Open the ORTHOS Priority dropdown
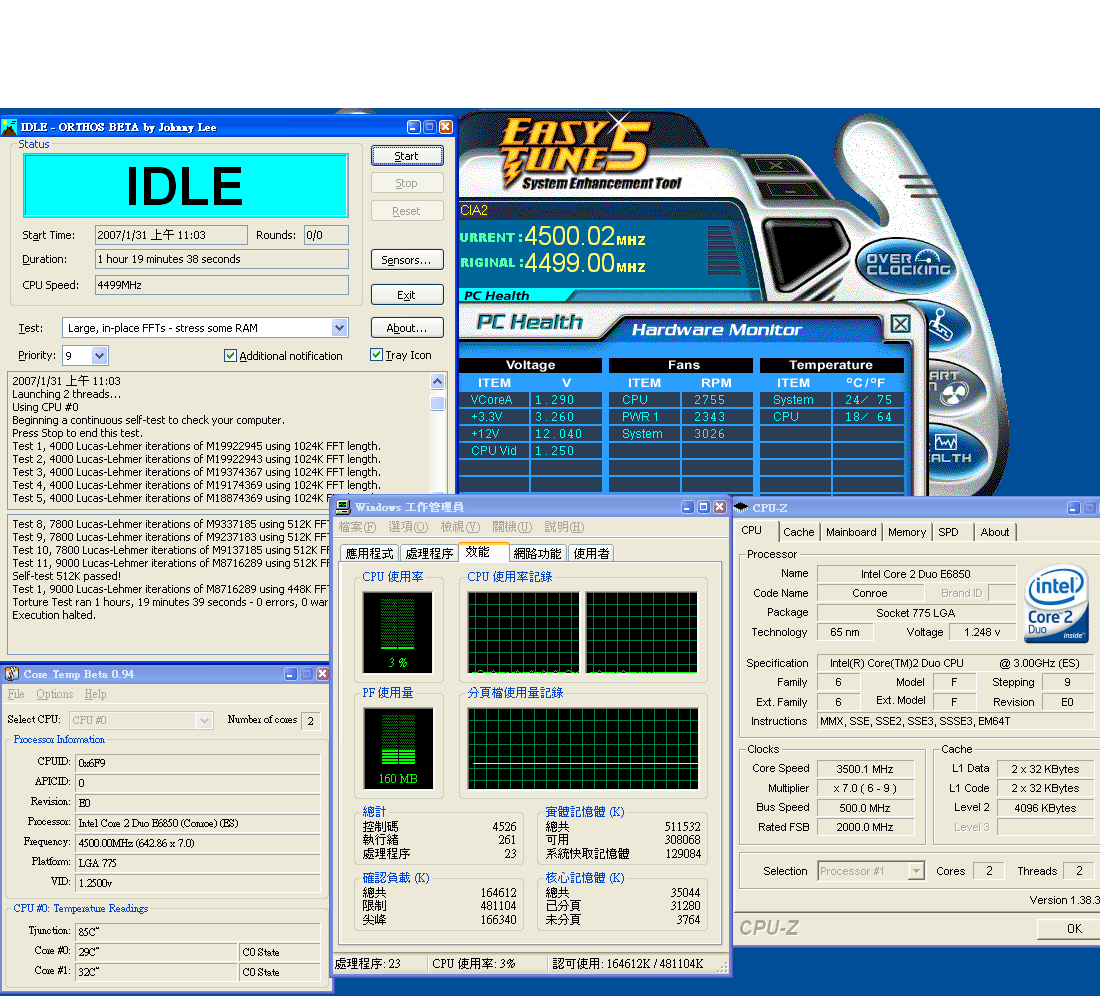Viewport: 1100px width, 996px height. [99, 356]
